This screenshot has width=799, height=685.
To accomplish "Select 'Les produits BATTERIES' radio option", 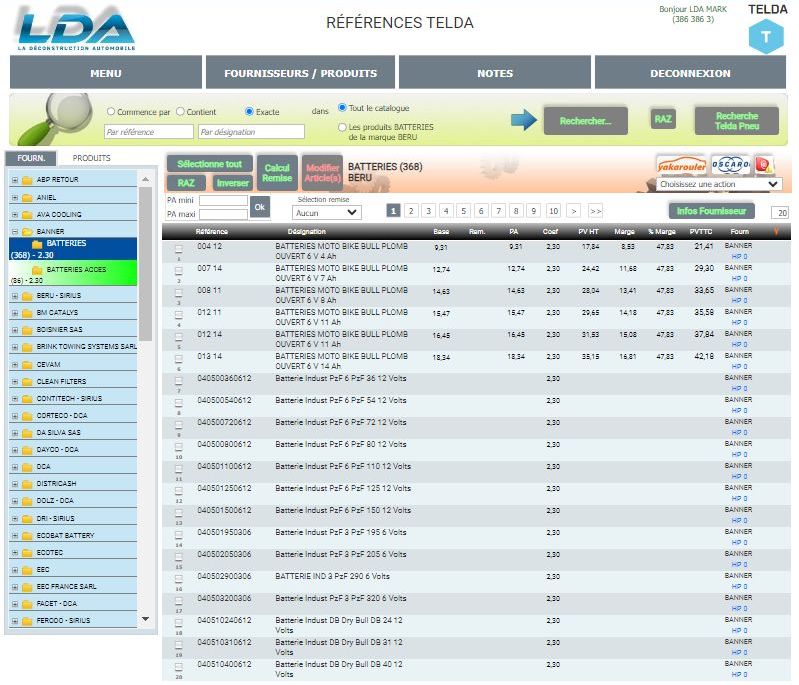I will [x=342, y=128].
